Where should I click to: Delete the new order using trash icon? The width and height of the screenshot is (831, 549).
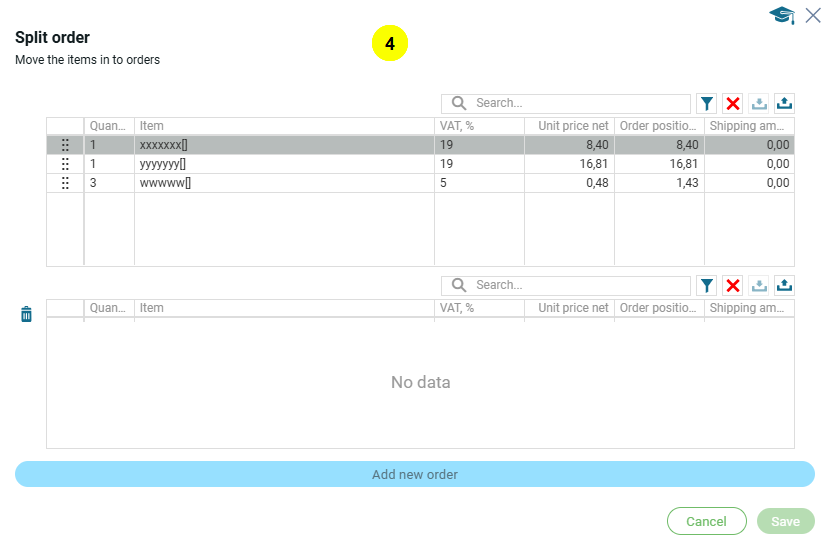[x=26, y=314]
